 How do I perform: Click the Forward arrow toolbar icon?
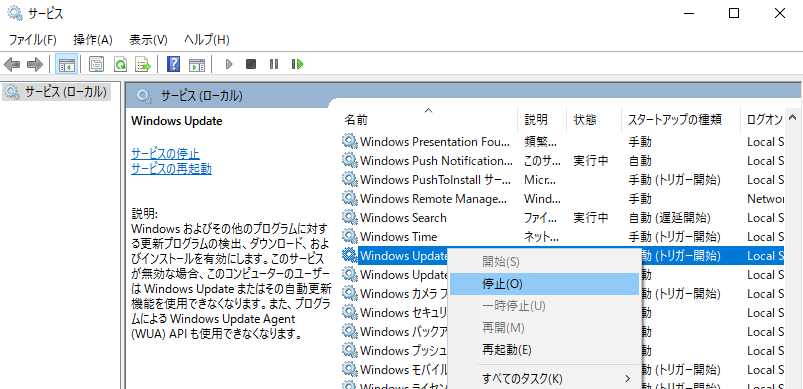34,64
